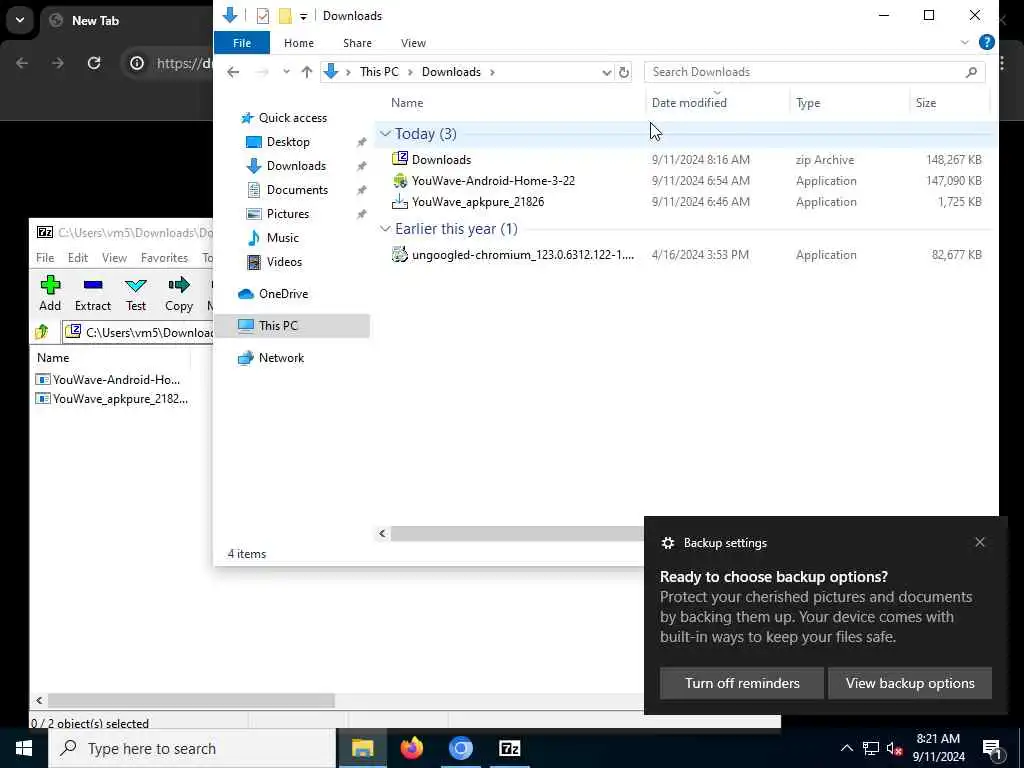This screenshot has width=1024, height=768.
Task: Expand address bar history dropdown
Action: (606, 72)
